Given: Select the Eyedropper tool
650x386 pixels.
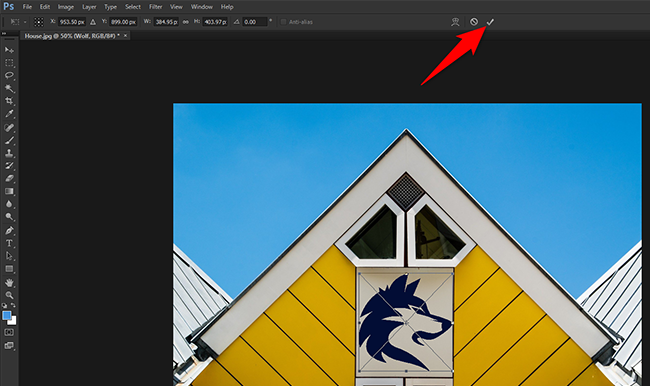Looking at the screenshot, I should pos(9,114).
